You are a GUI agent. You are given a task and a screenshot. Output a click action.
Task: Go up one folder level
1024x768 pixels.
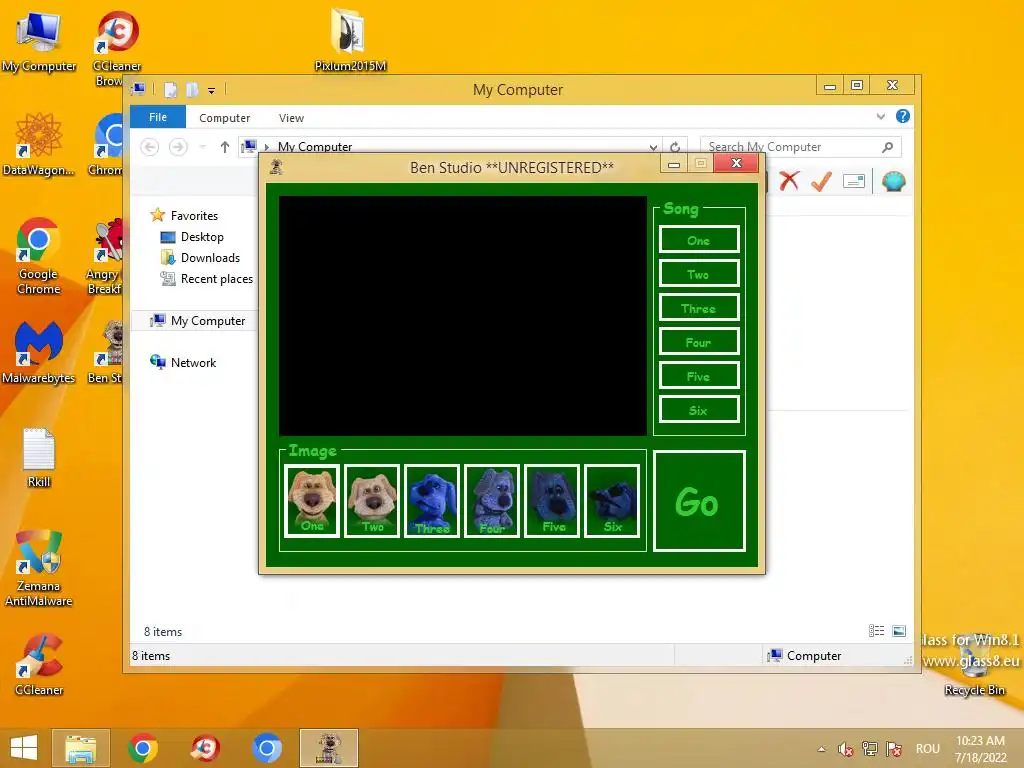point(225,147)
